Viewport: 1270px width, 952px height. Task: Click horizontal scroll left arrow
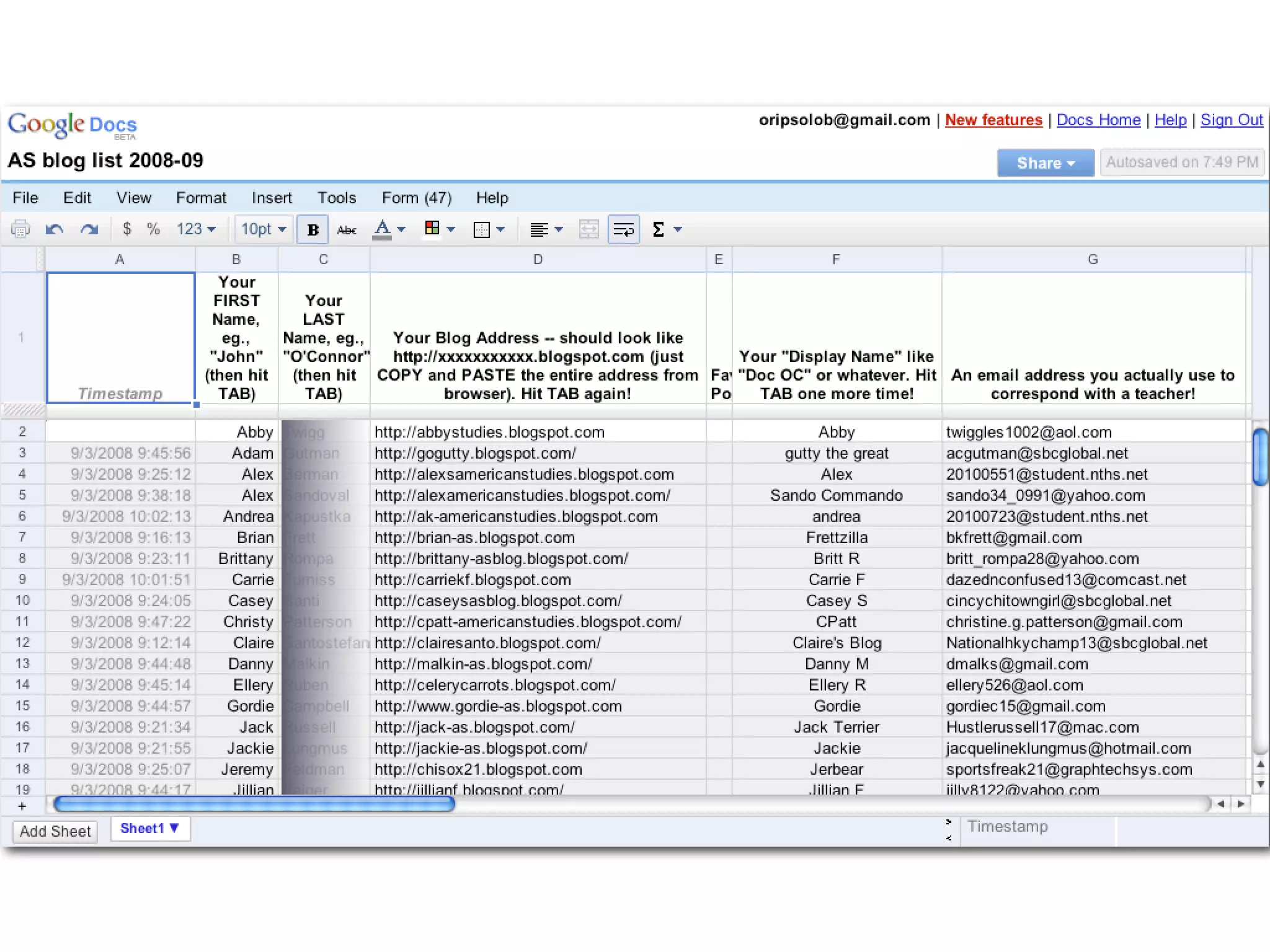point(1220,804)
